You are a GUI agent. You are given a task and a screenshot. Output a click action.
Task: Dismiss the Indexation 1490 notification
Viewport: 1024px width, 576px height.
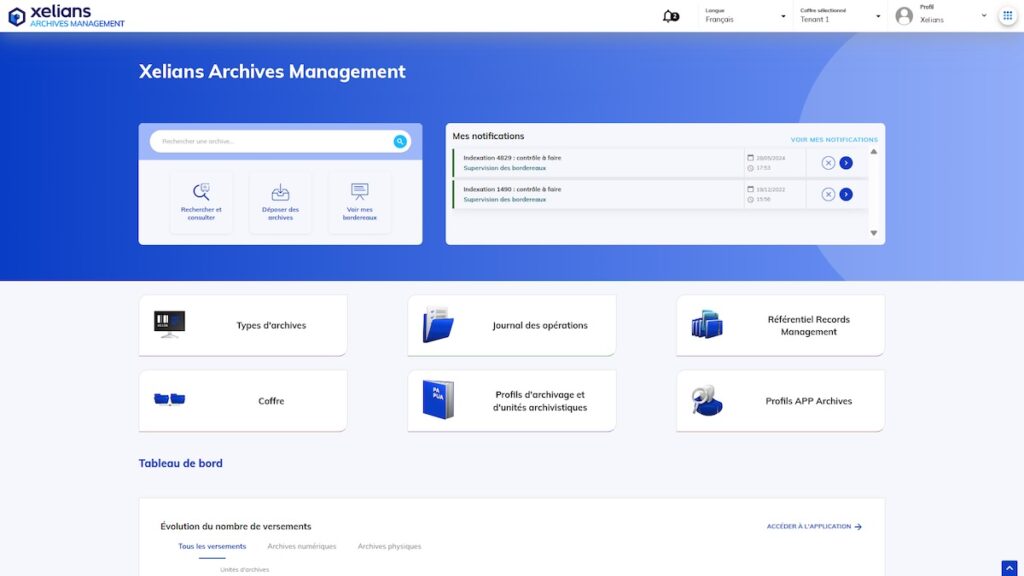[828, 194]
